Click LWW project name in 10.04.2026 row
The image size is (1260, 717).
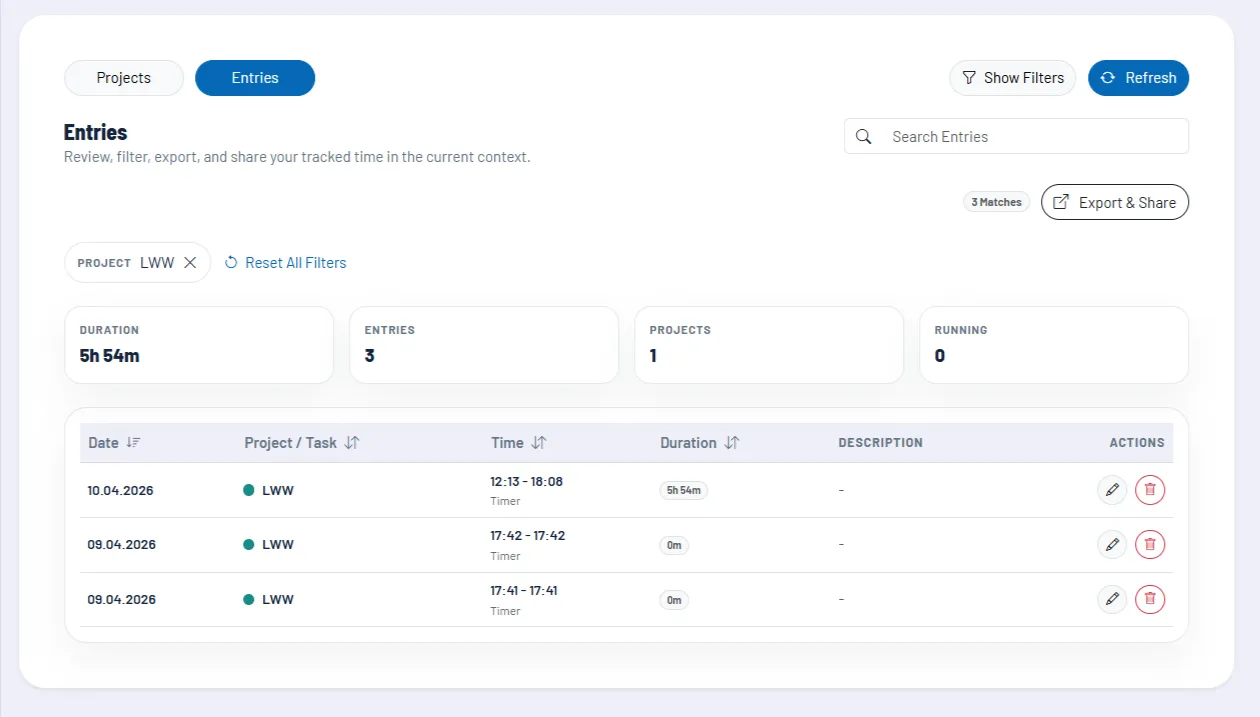(278, 491)
